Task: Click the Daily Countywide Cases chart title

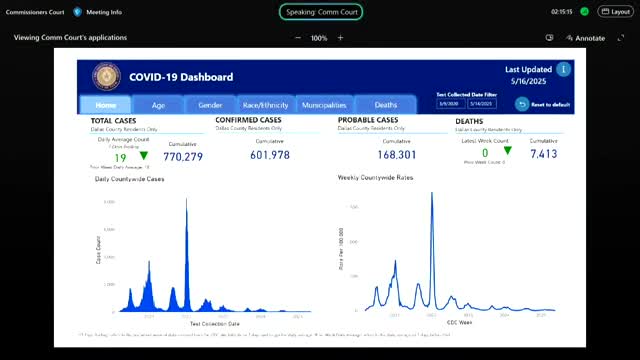Action: (129, 179)
